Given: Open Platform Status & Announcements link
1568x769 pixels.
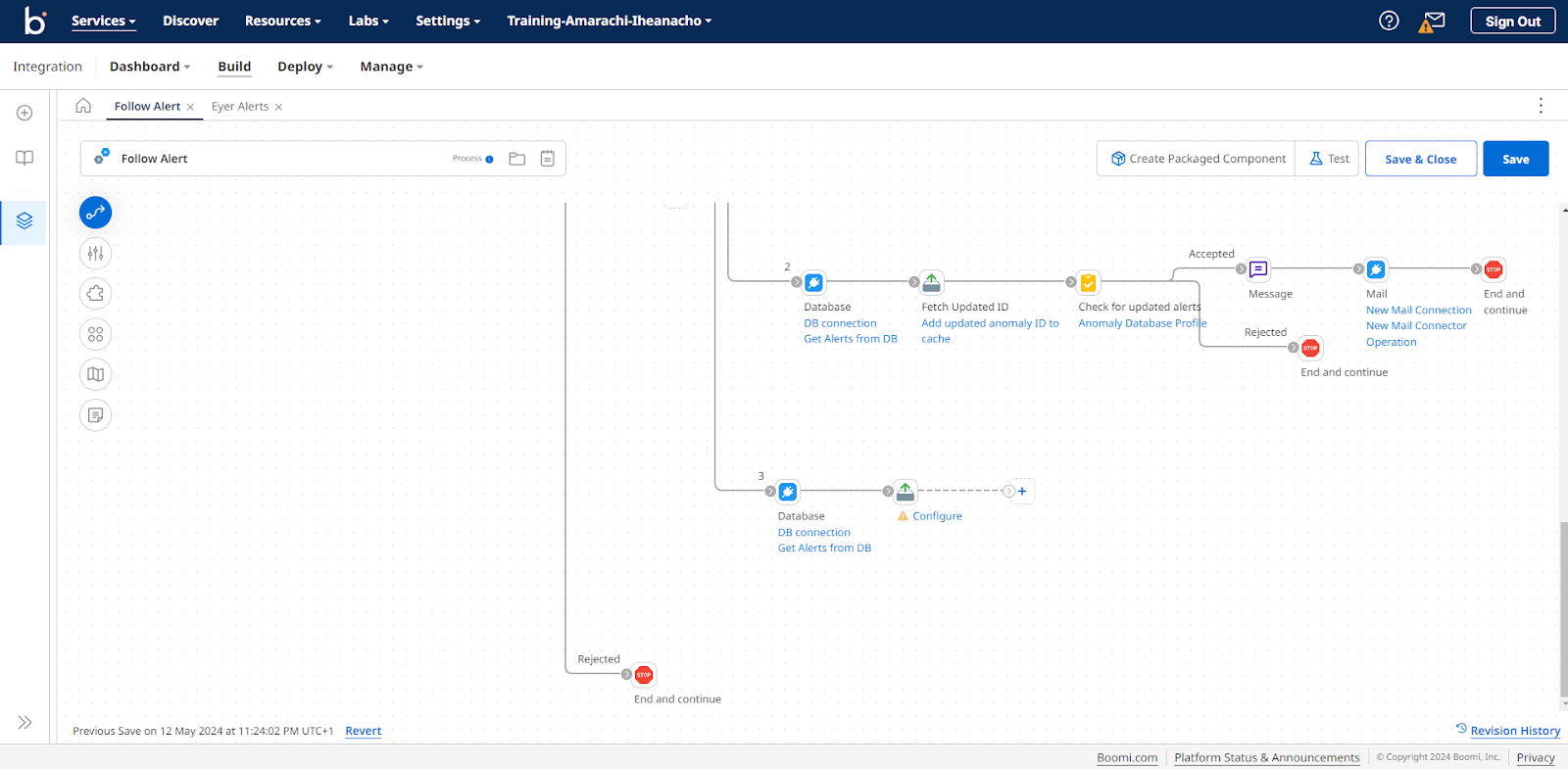Looking at the screenshot, I should (x=1267, y=757).
